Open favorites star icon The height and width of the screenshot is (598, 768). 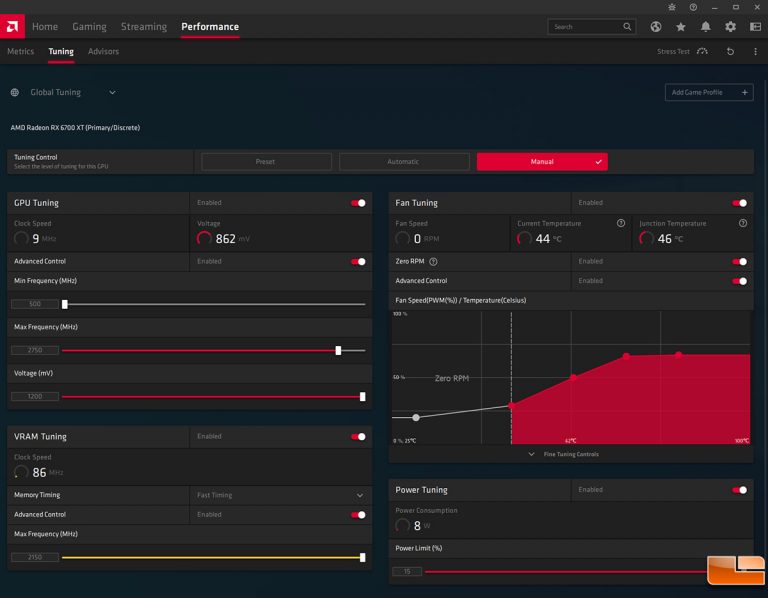click(x=681, y=27)
